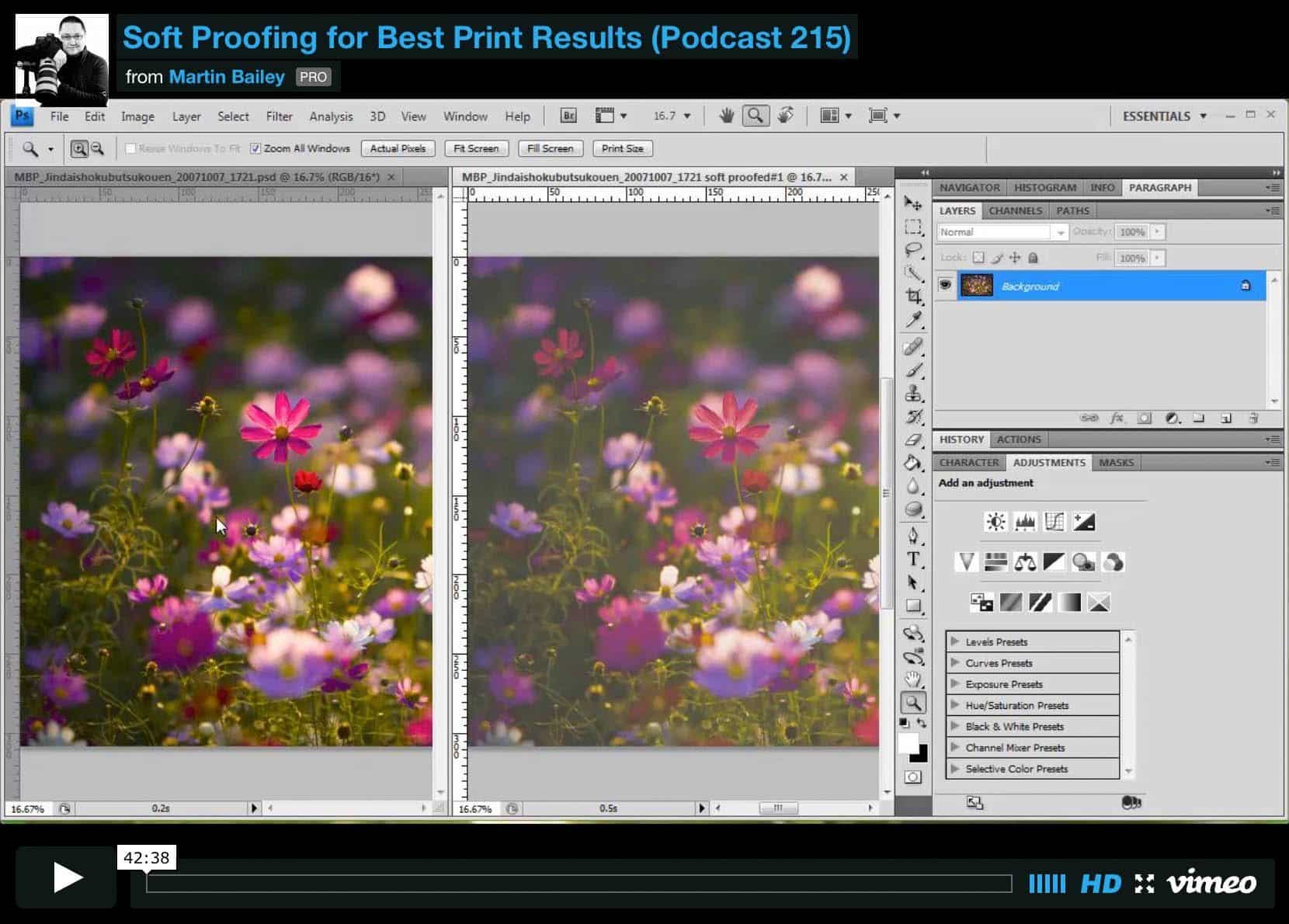Open the Filter menu
The width and height of the screenshot is (1289, 924).
[x=279, y=116]
